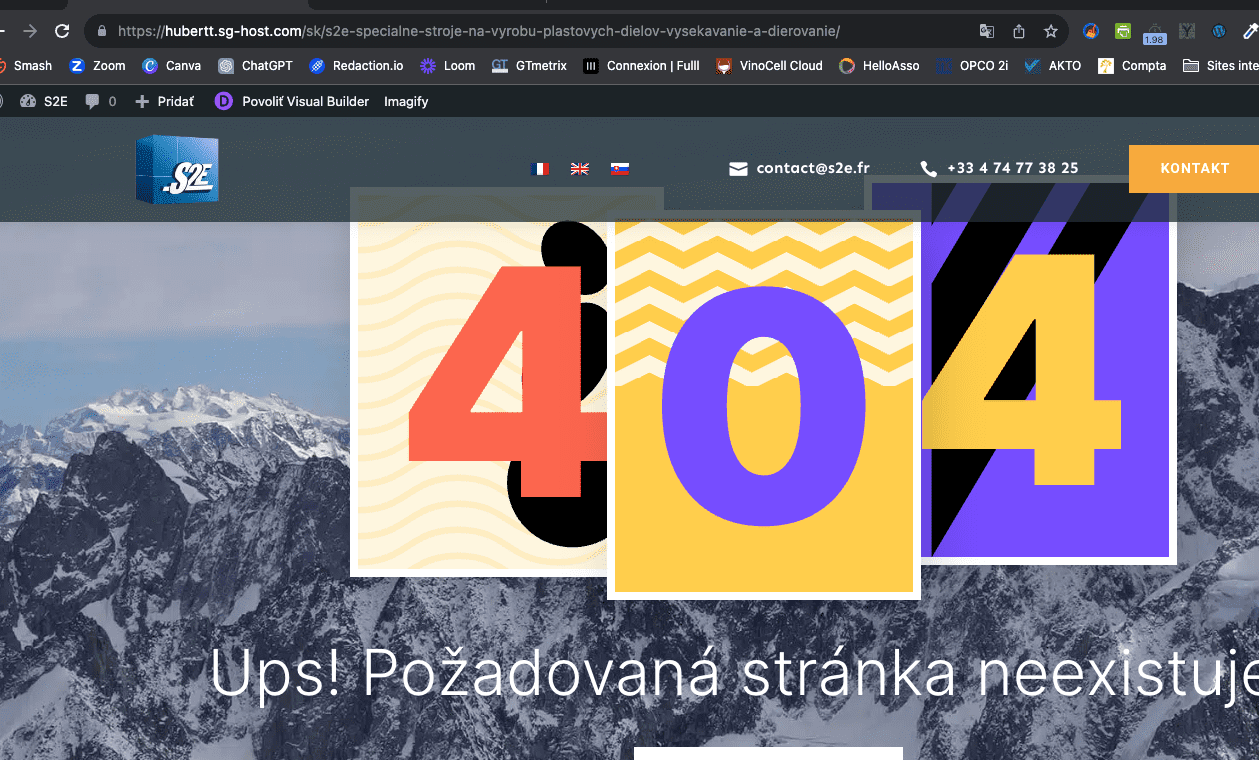The width and height of the screenshot is (1259, 760).
Task: Share this page via share icon
Action: [1019, 31]
